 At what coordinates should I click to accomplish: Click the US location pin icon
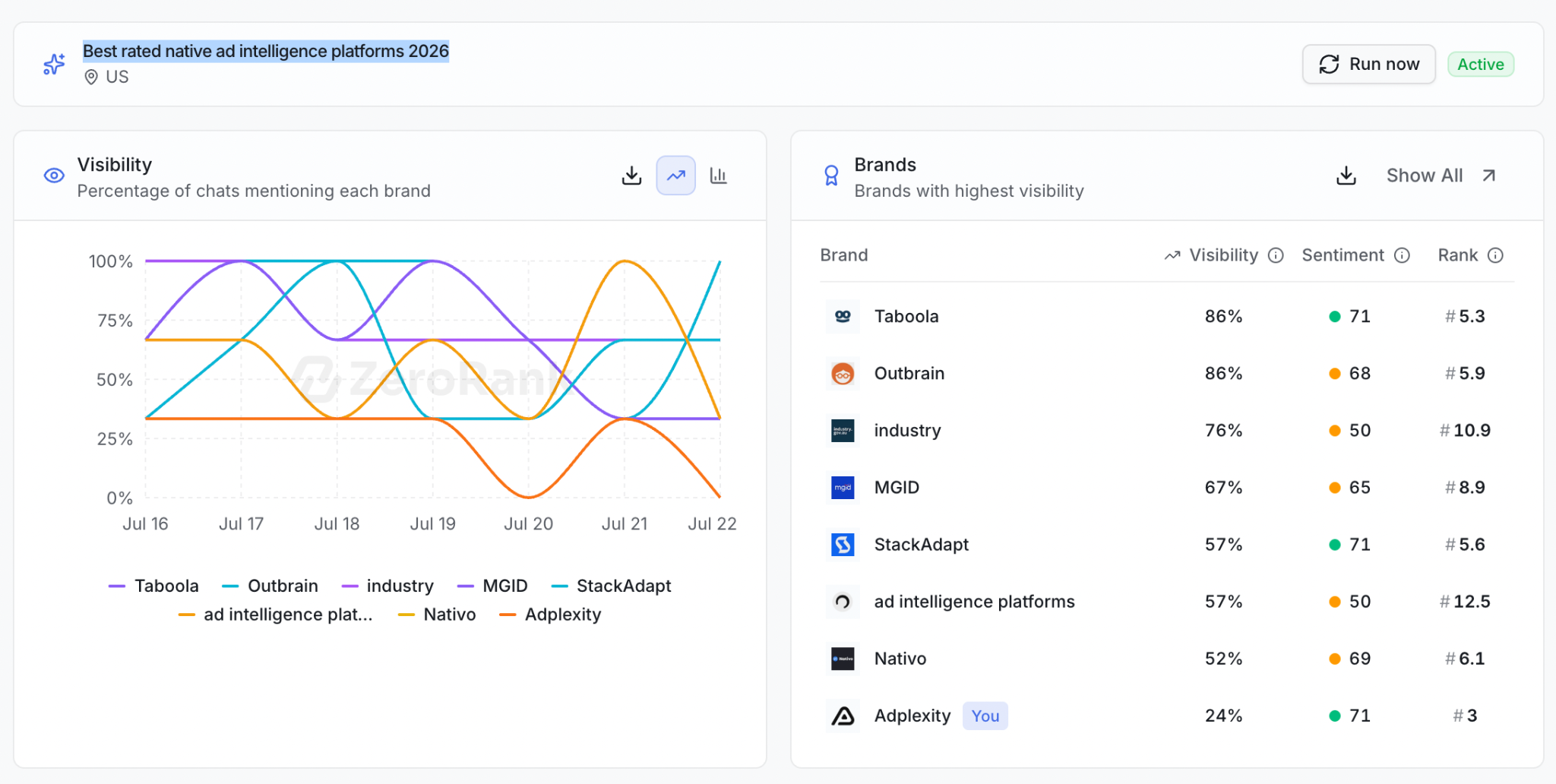pos(91,77)
